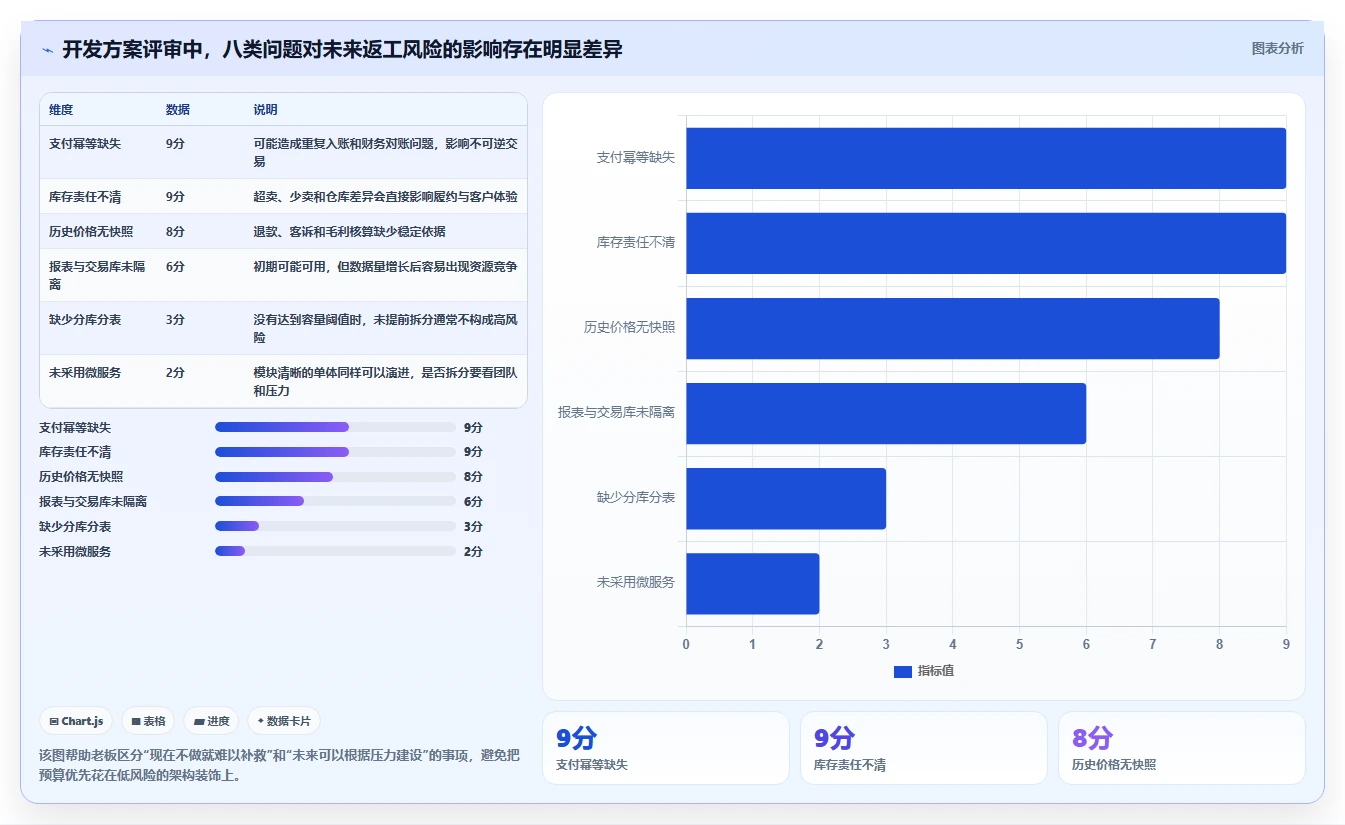1345x825 pixels.
Task: Click the 历史价格无快照 progress bar
Action: pyautogui.click(x=335, y=477)
